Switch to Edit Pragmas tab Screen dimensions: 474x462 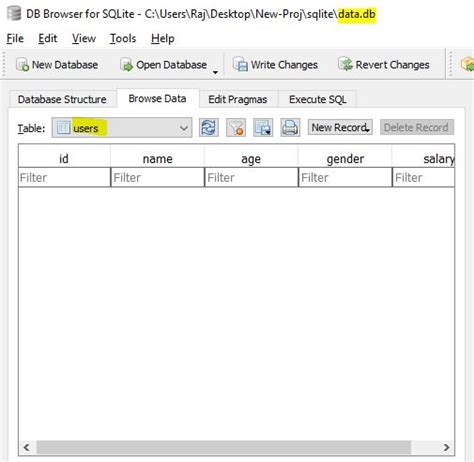pyautogui.click(x=238, y=99)
